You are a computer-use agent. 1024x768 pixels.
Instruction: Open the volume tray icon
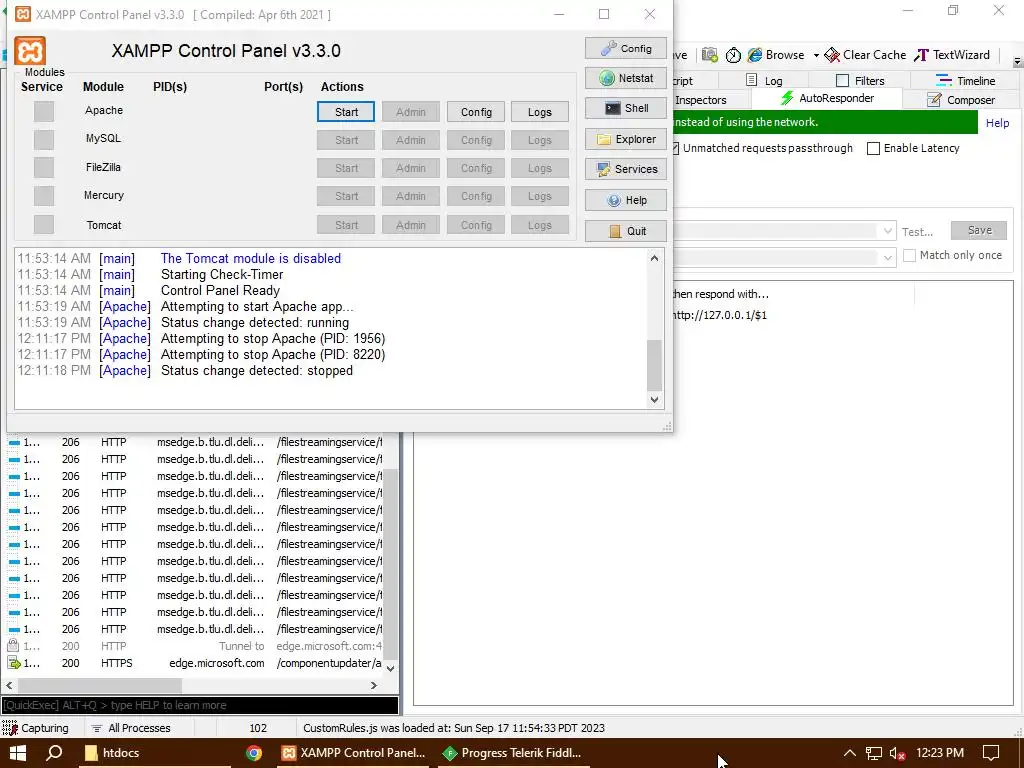click(898, 754)
